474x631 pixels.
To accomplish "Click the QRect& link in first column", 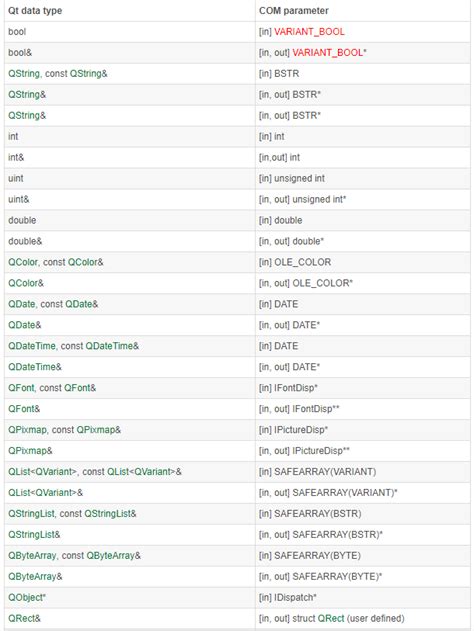I will pos(24,619).
